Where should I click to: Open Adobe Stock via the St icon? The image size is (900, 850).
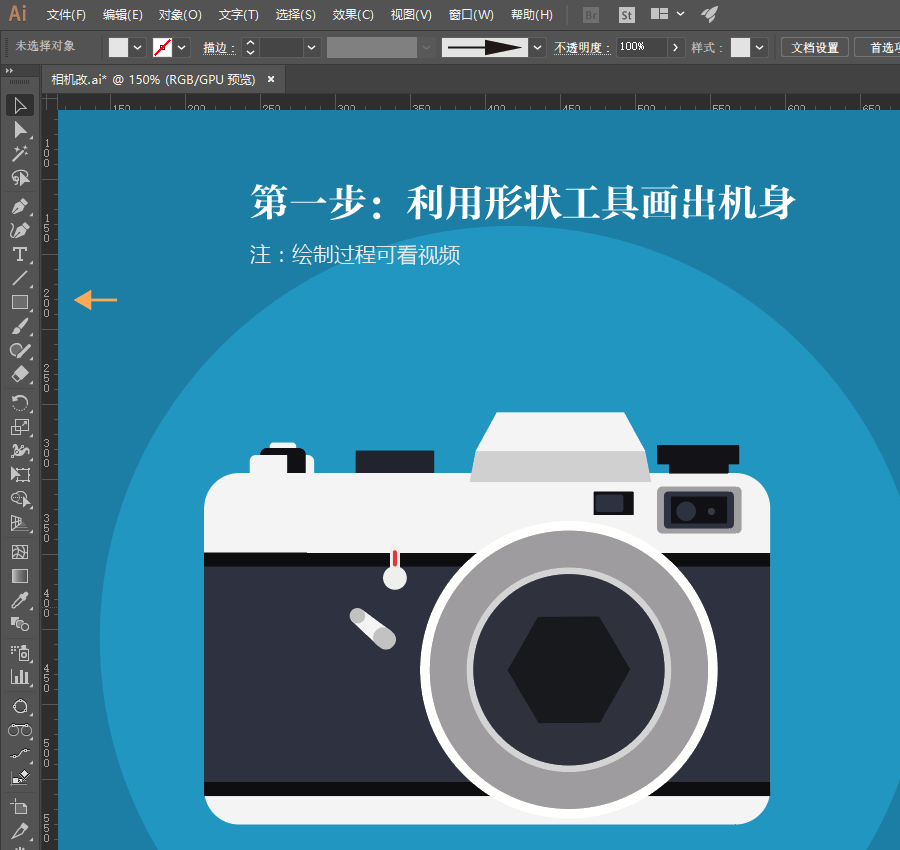(x=626, y=15)
